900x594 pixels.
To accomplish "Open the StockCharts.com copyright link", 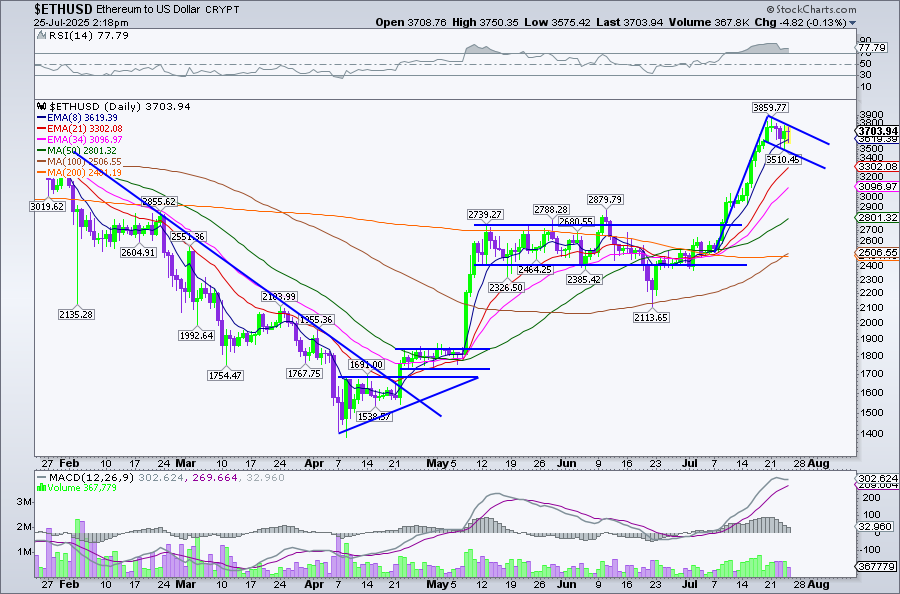I will click(810, 9).
